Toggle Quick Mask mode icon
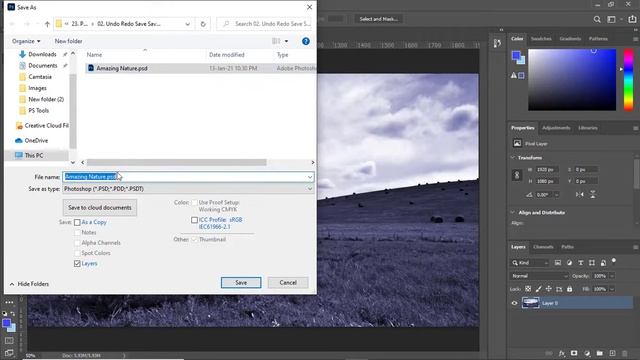This screenshot has height=360, width=640. click(9, 340)
